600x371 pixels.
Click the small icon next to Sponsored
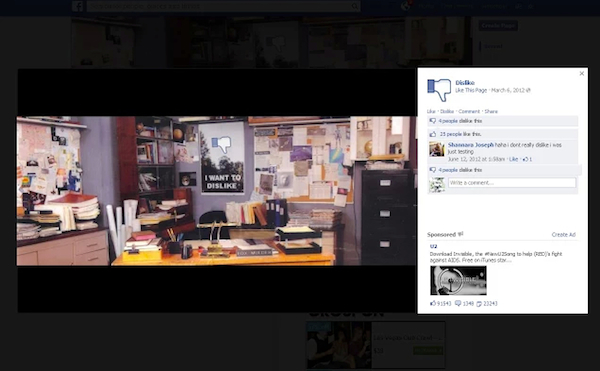pyautogui.click(x=460, y=234)
